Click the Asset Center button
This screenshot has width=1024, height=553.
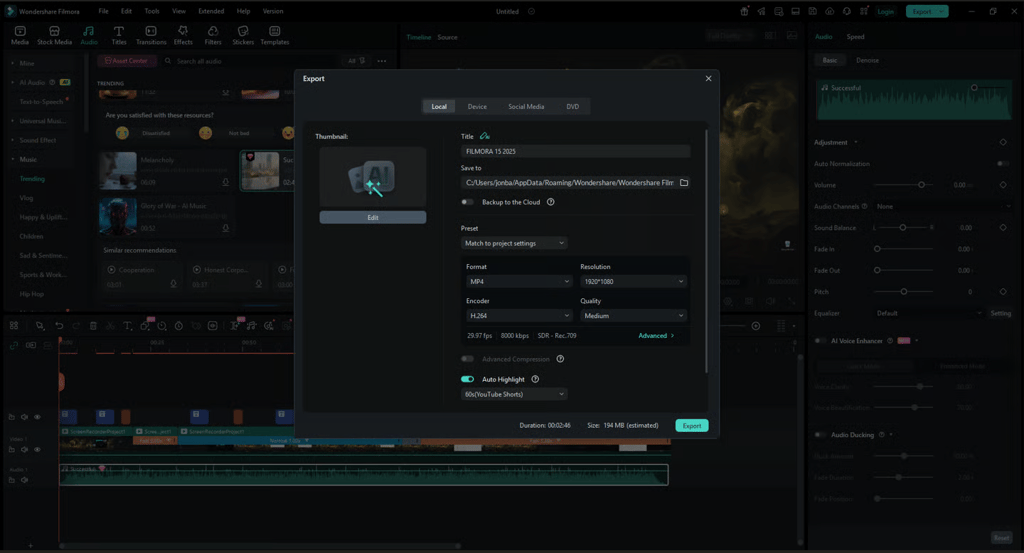click(x=127, y=61)
